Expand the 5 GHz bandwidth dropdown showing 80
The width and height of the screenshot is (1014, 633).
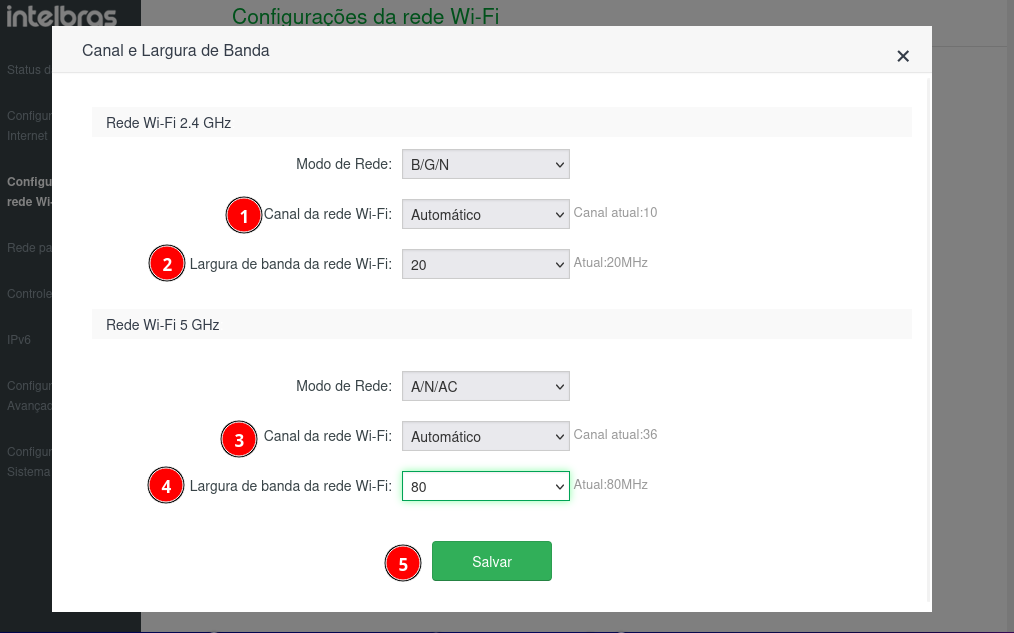(x=486, y=486)
